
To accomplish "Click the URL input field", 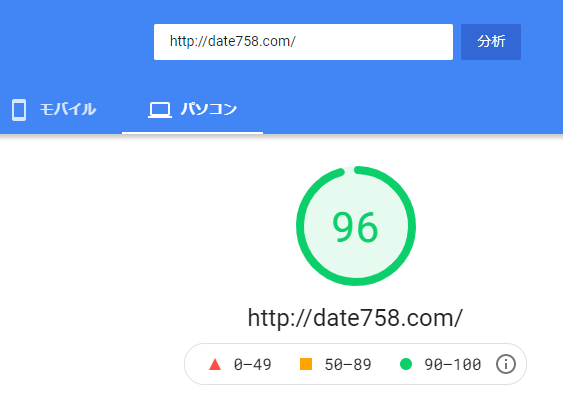I will pyautogui.click(x=303, y=42).
